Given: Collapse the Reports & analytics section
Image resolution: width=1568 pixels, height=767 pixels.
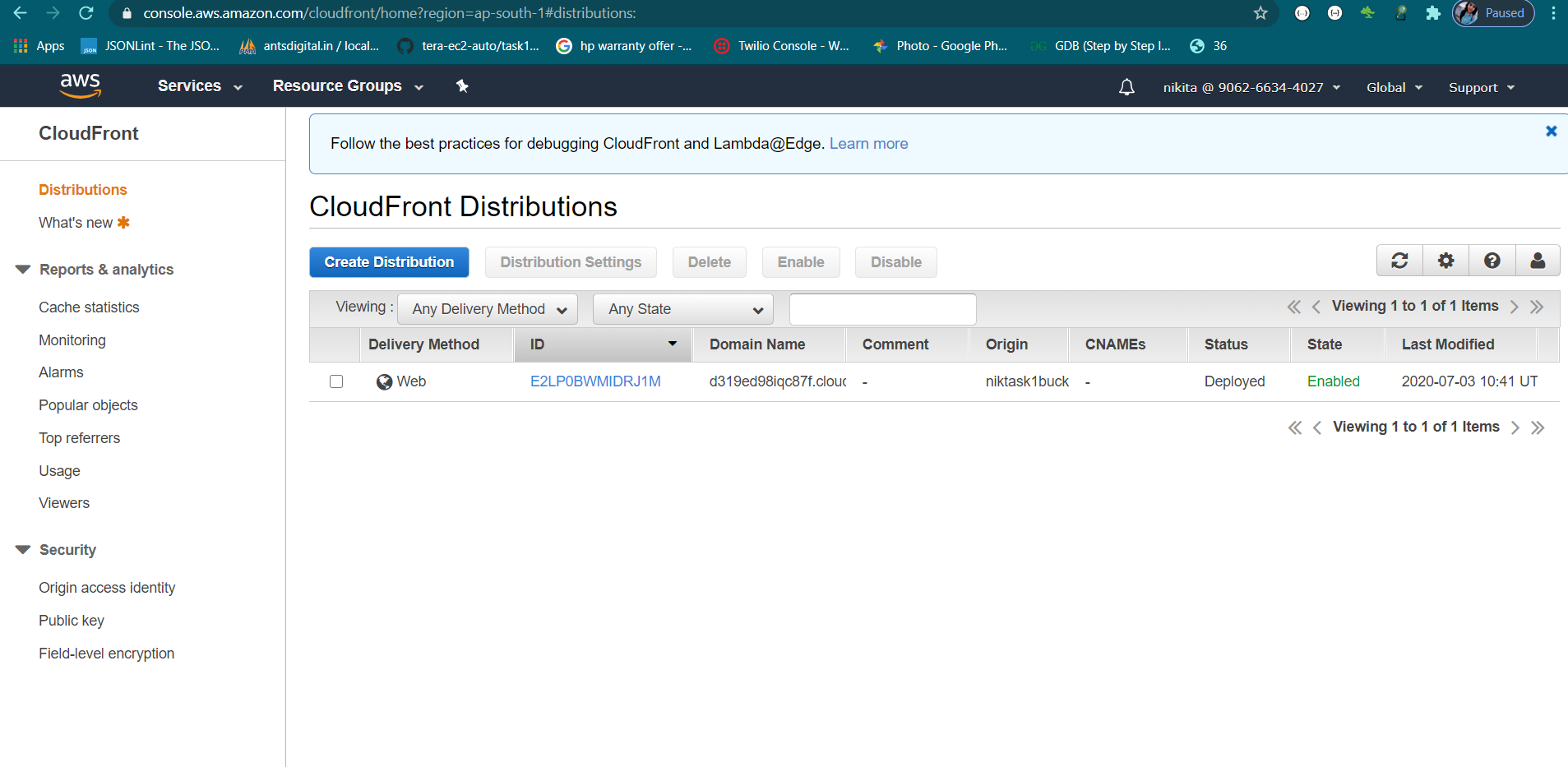Looking at the screenshot, I should coord(23,270).
